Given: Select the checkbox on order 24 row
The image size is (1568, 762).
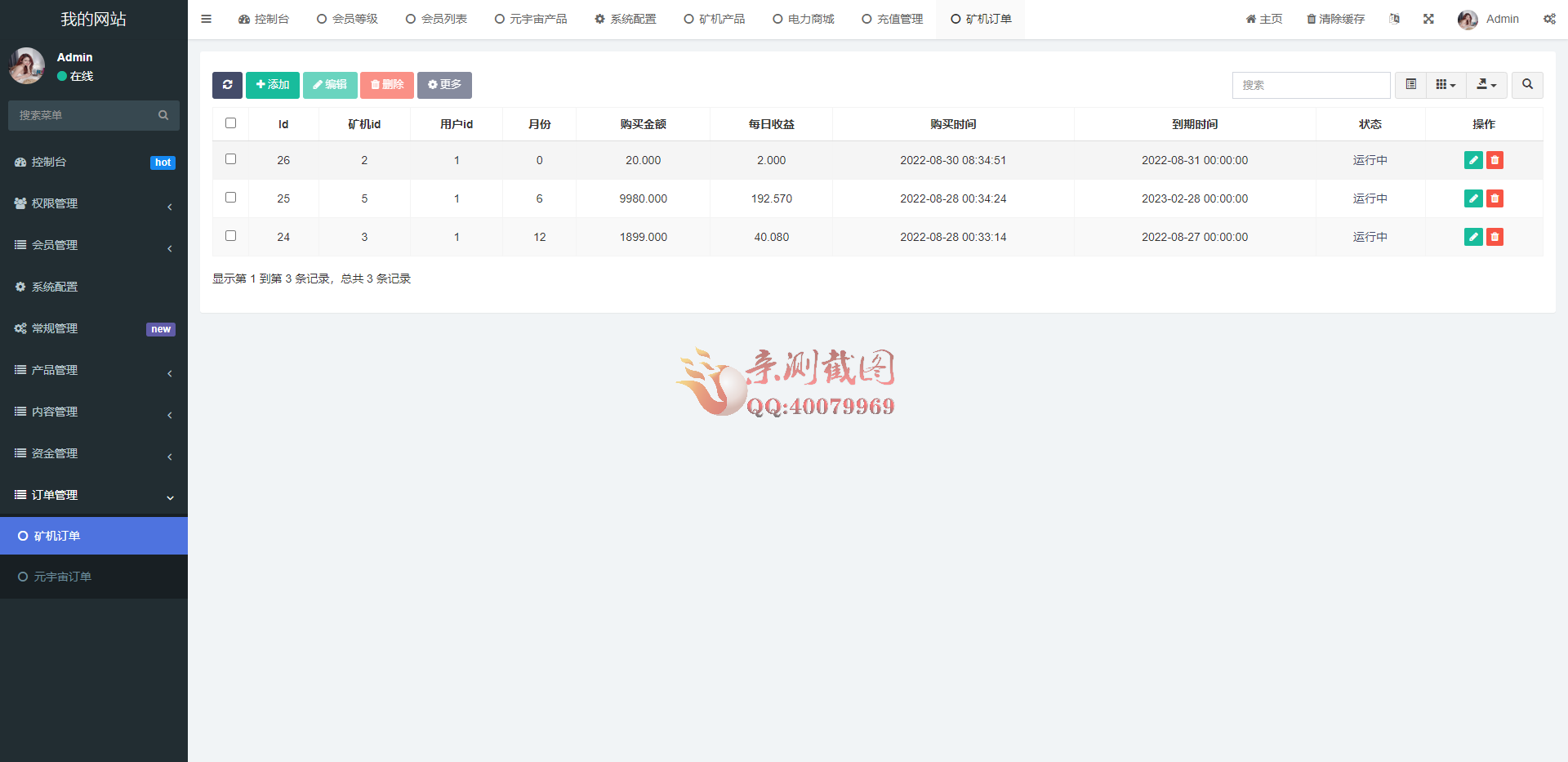Looking at the screenshot, I should 230,235.
